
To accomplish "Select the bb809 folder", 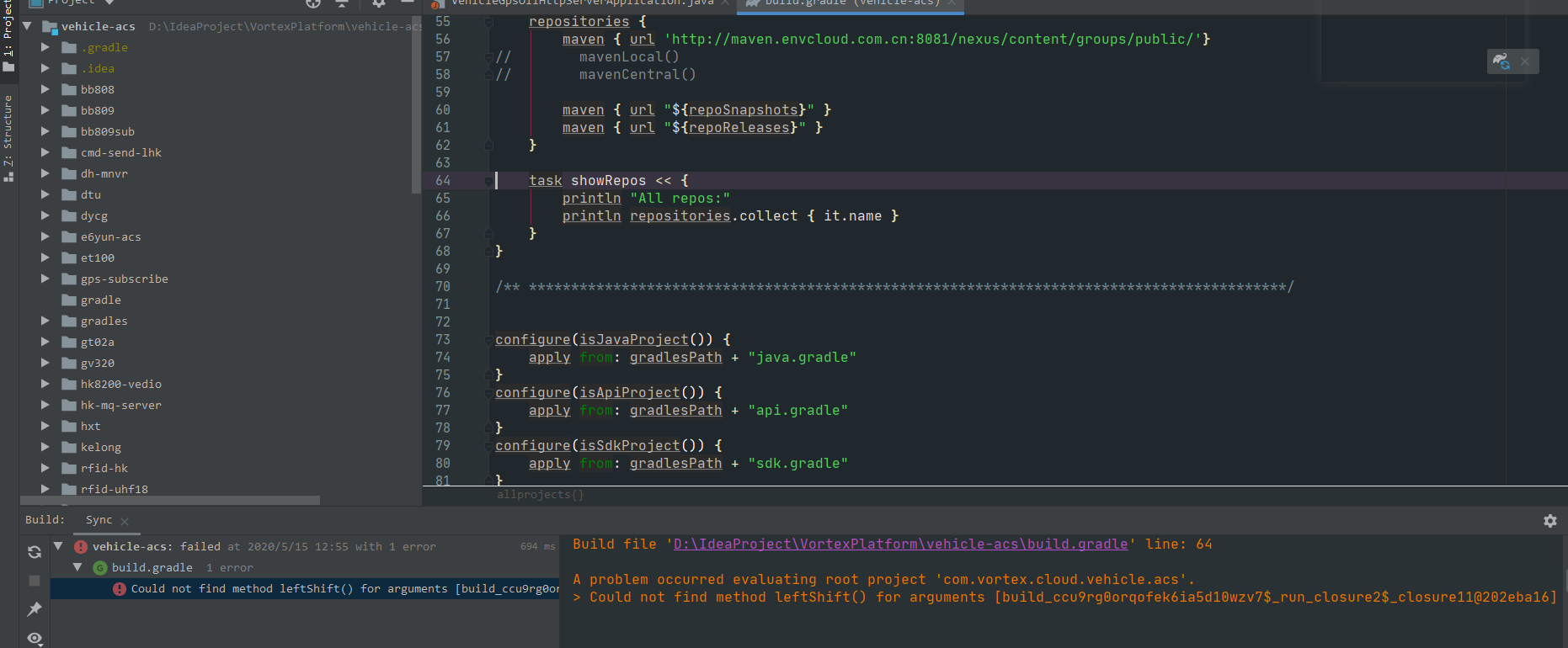I will pyautogui.click(x=98, y=110).
